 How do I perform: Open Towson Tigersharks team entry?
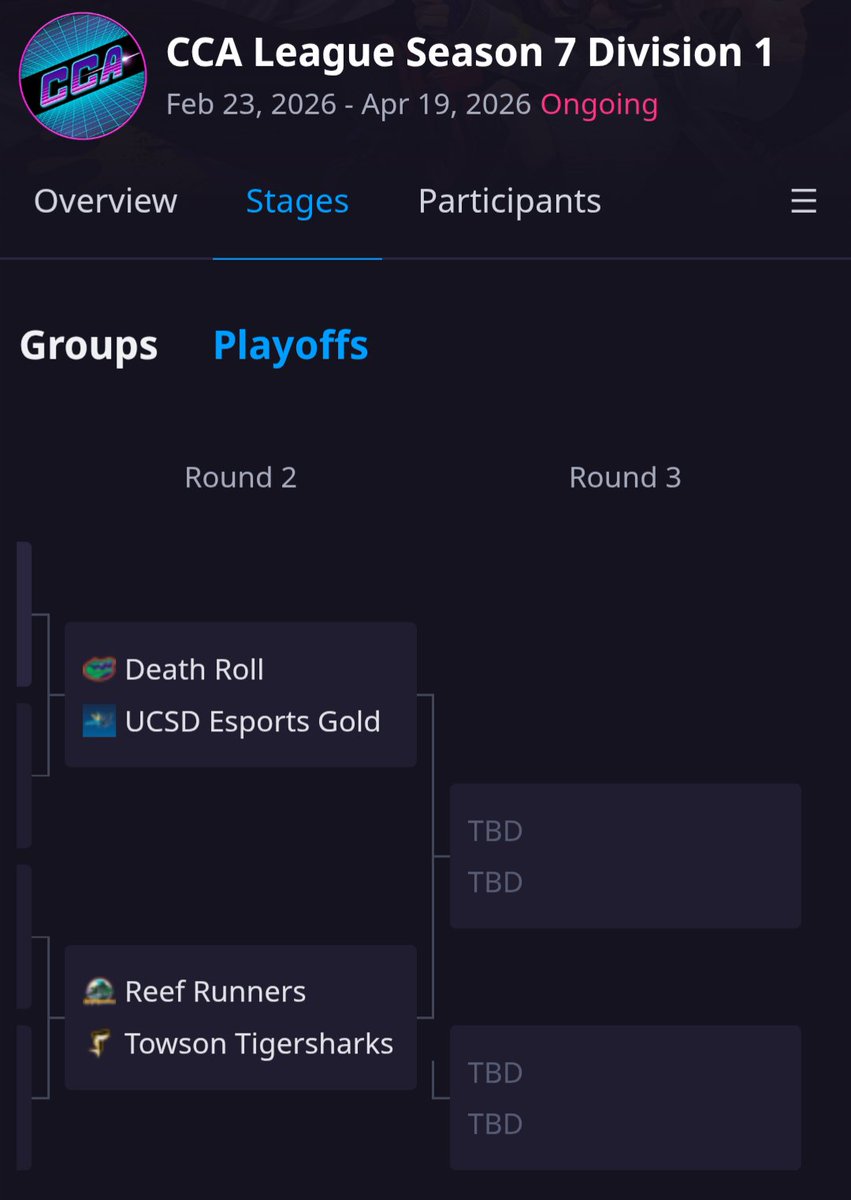(x=241, y=1043)
